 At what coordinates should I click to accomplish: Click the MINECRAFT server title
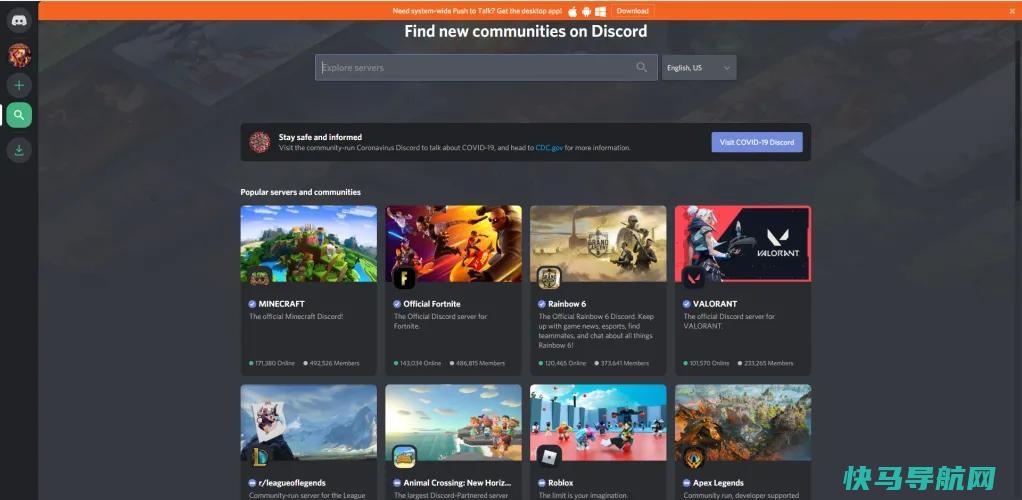coord(282,304)
